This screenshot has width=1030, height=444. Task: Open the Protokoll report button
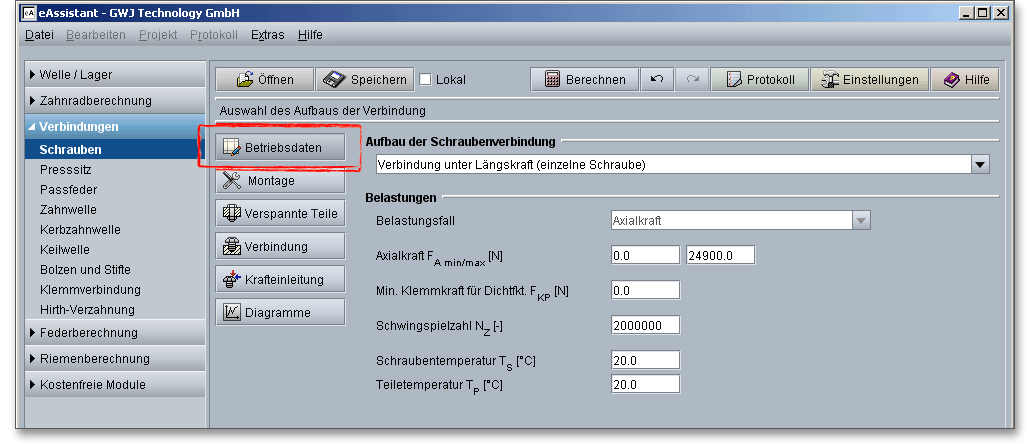pyautogui.click(x=759, y=80)
